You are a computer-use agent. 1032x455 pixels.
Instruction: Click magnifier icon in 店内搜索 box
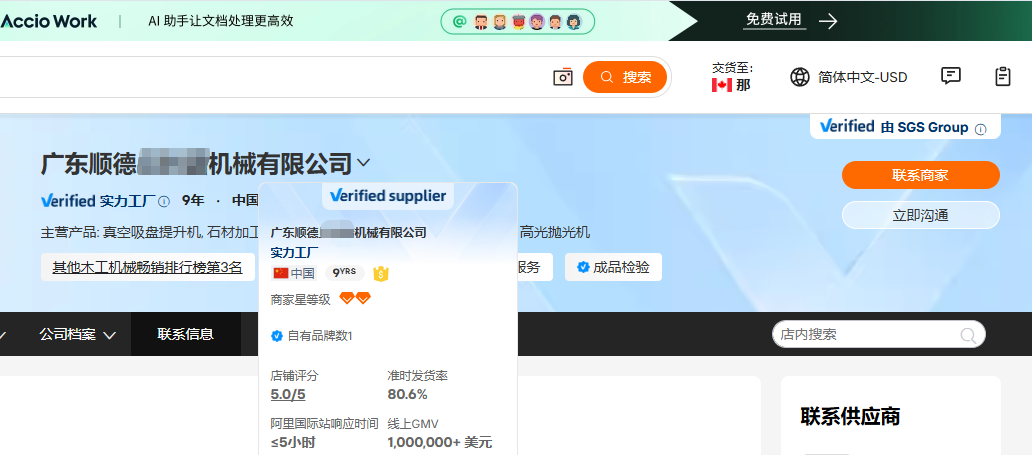click(x=968, y=335)
